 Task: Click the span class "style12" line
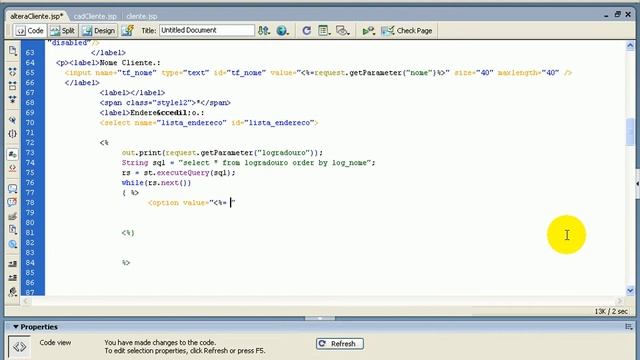[165, 103]
